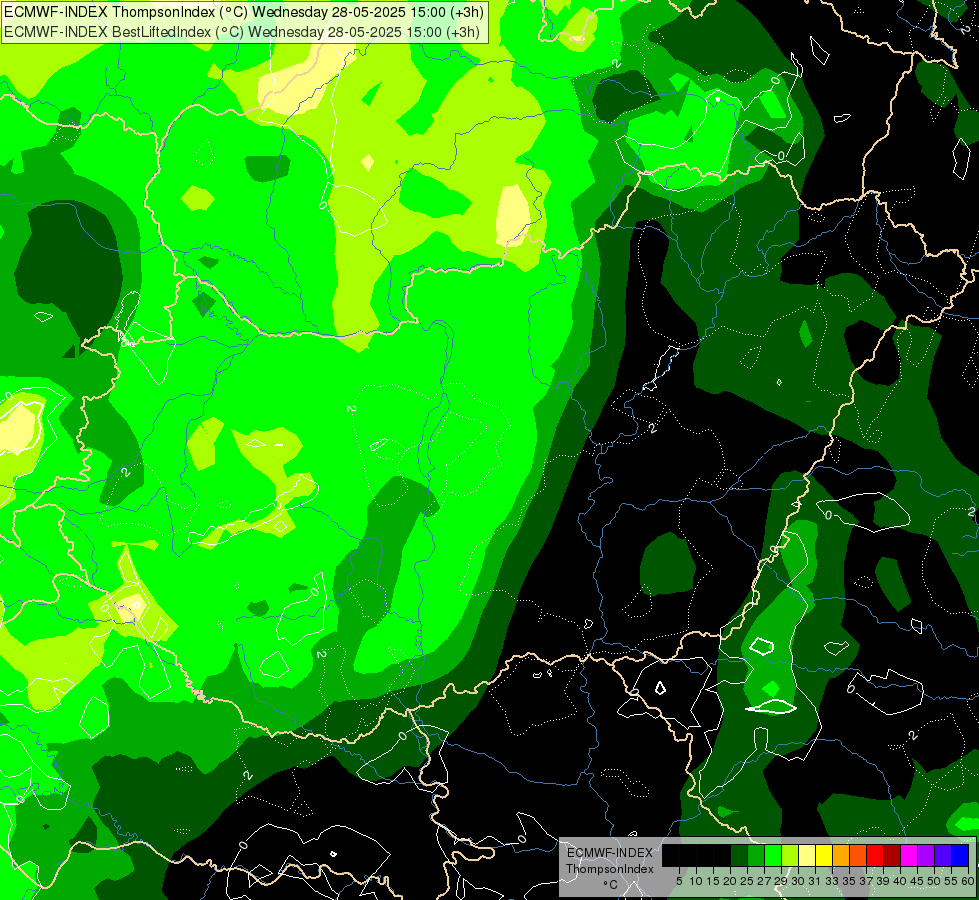Viewport: 979px width, 900px height.
Task: Click the legend tick value '55'
Action: (x=952, y=881)
